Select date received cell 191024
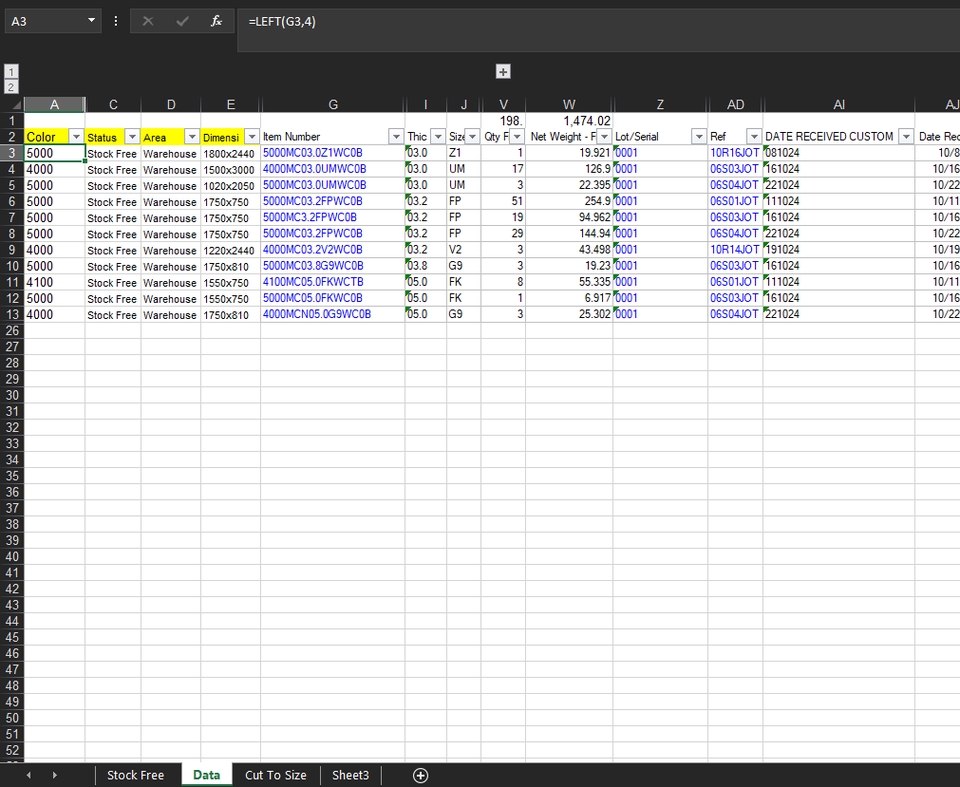The image size is (960, 787). pos(839,250)
